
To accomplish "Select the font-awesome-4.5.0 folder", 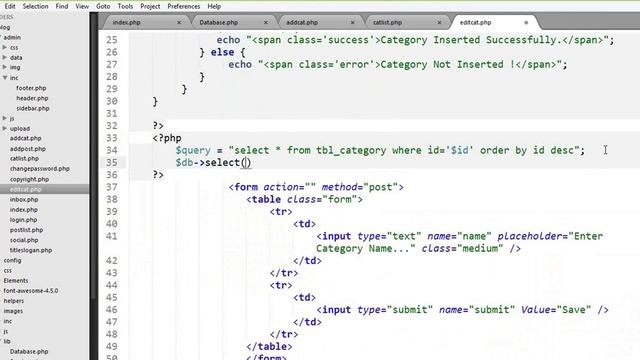I will 31,291.
